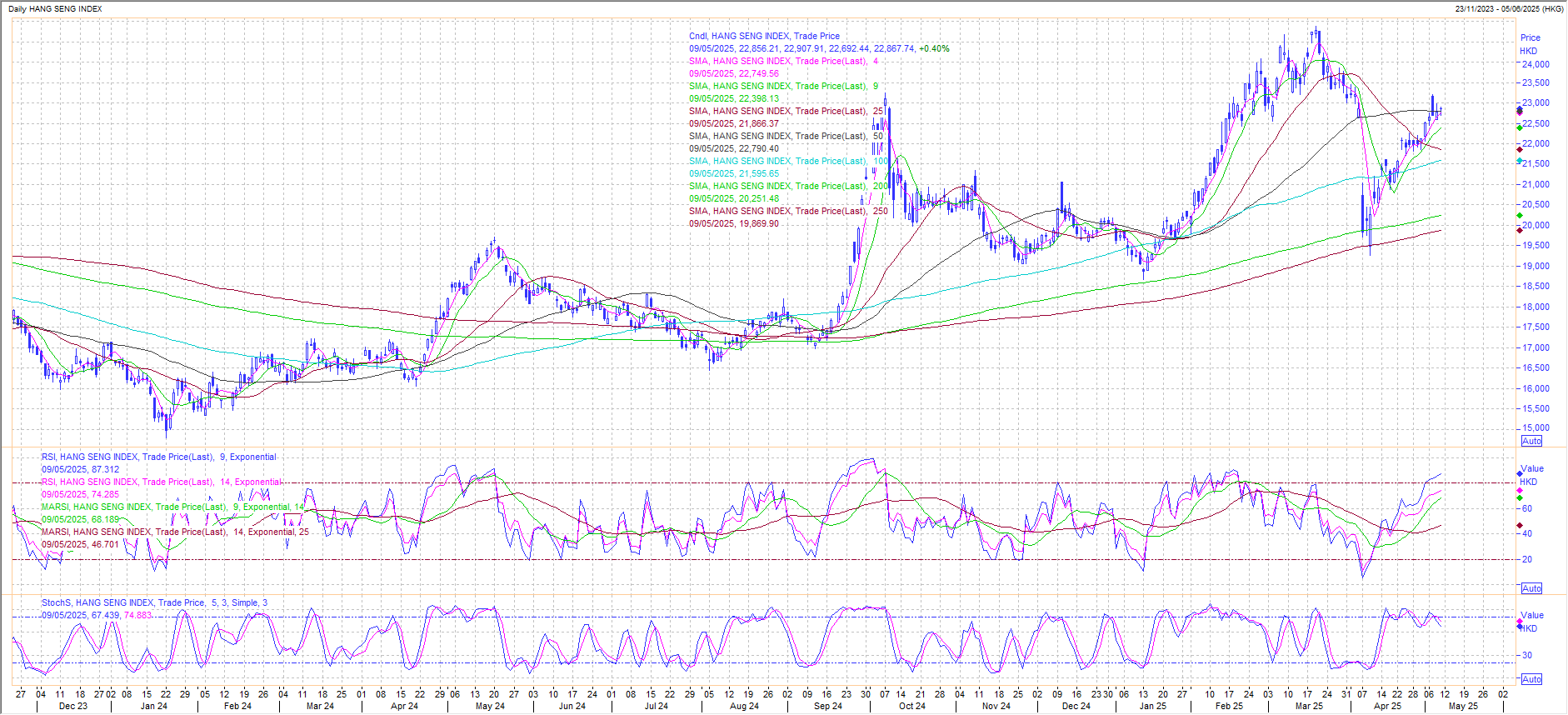1568x715 pixels.
Task: Click the SMA 50 legend label
Action: coord(786,136)
